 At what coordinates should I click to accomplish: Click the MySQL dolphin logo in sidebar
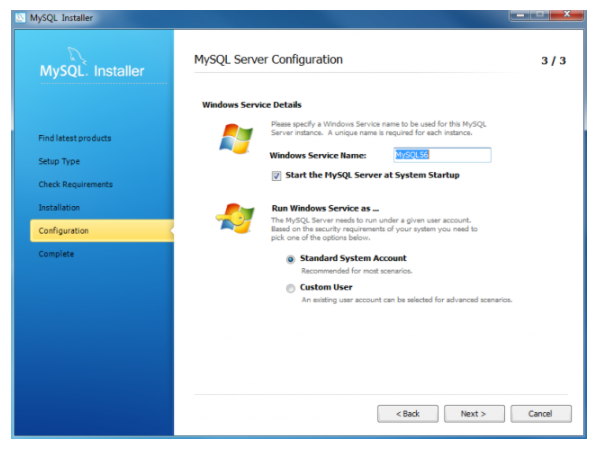pyautogui.click(x=77, y=56)
